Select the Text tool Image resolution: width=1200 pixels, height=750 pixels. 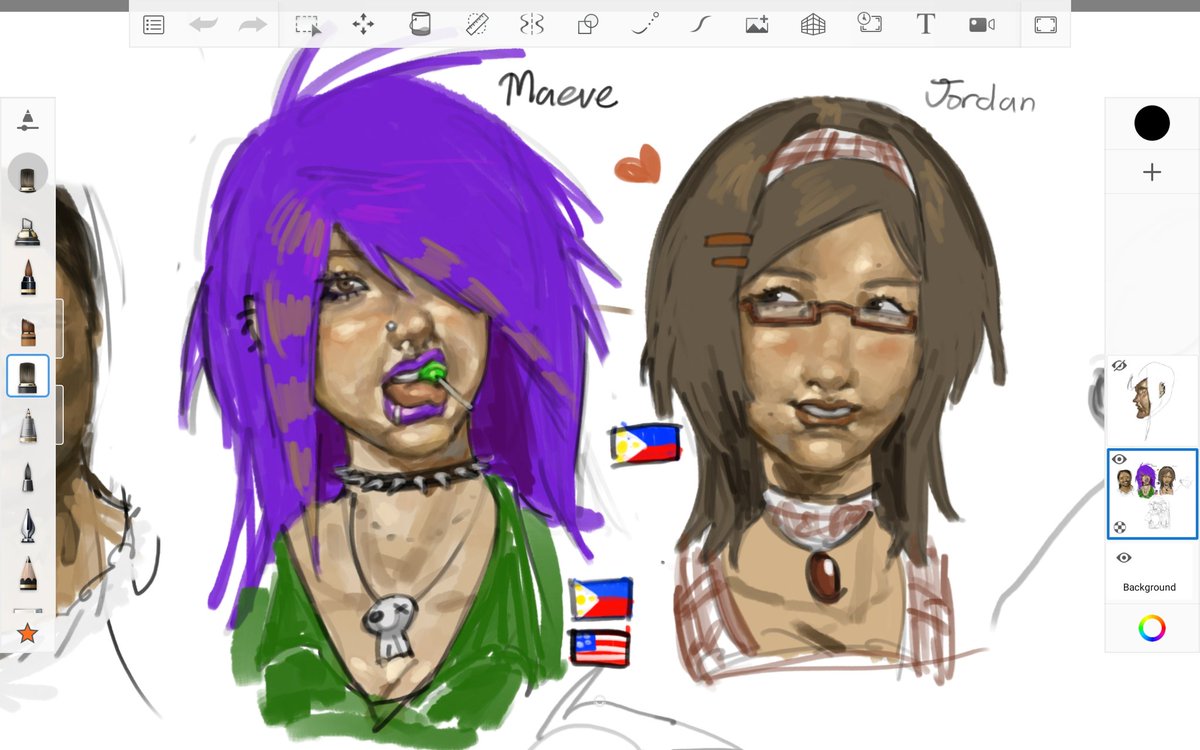point(925,24)
